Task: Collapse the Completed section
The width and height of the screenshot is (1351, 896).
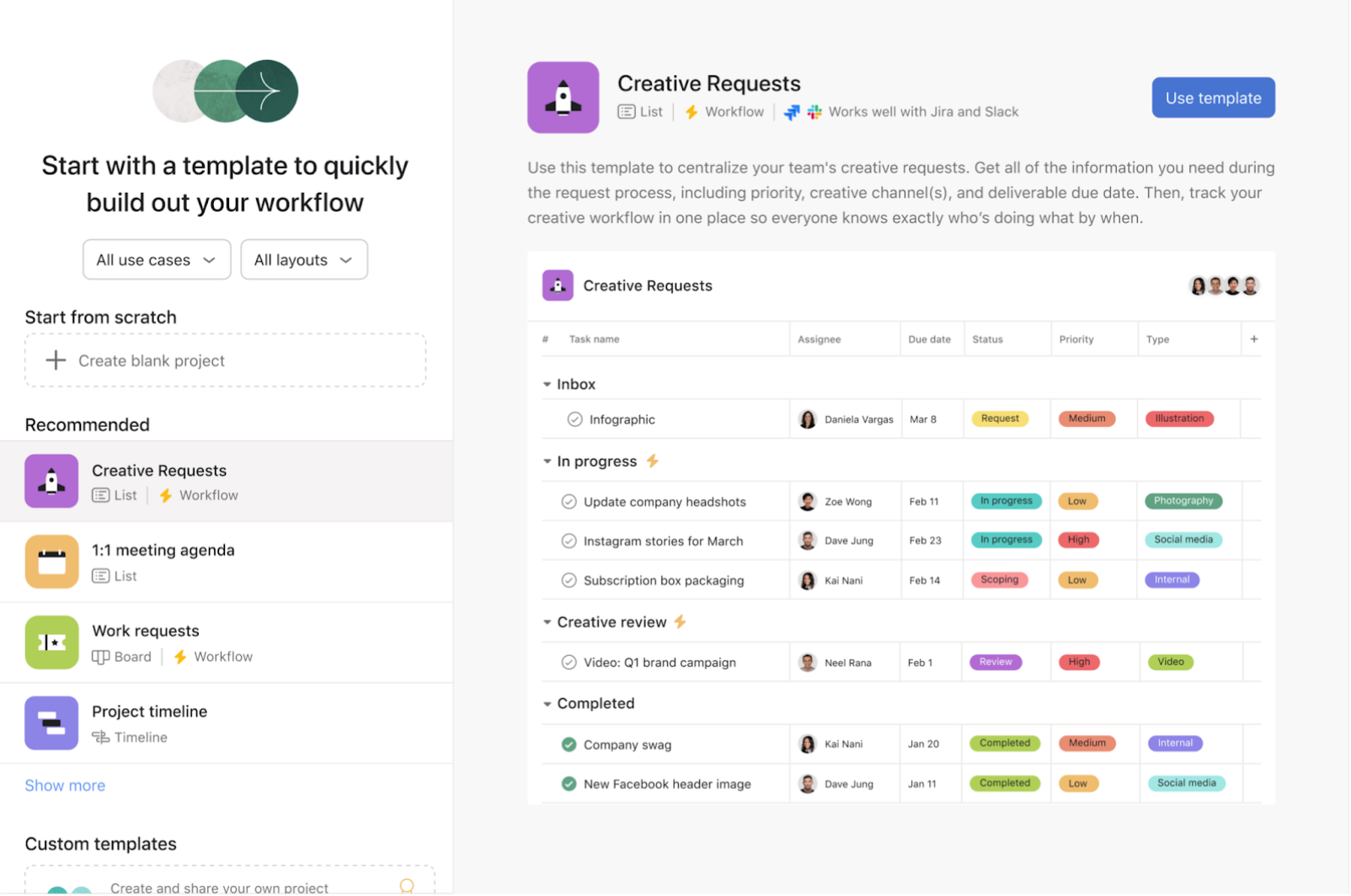Action: click(547, 704)
